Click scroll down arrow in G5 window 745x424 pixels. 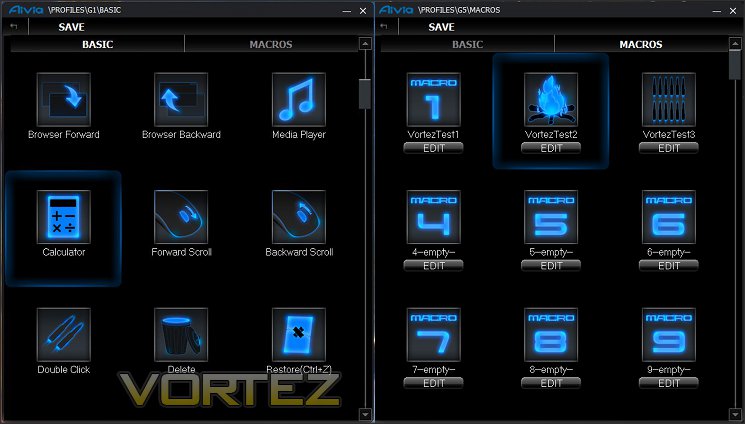click(x=735, y=414)
